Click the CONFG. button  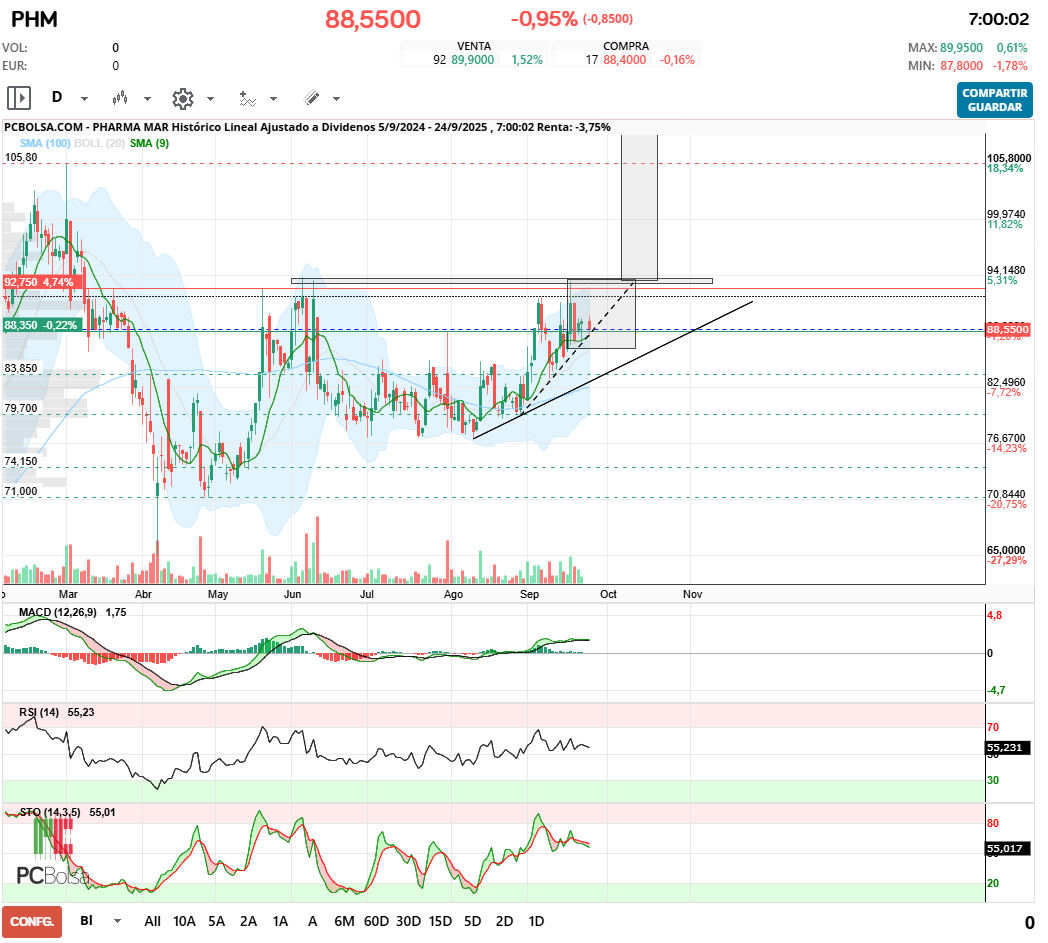[x=32, y=922]
